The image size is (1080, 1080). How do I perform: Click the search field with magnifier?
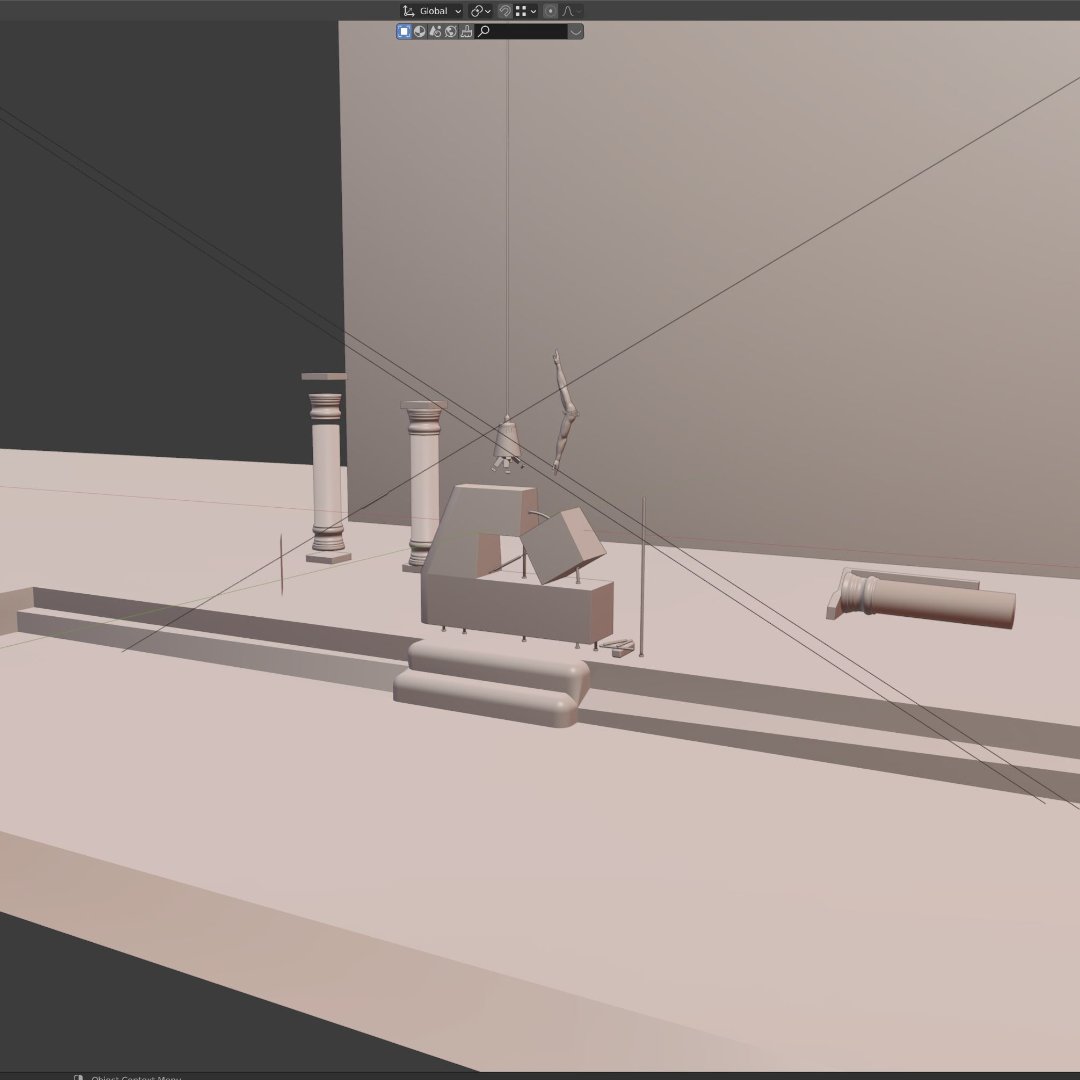521,31
